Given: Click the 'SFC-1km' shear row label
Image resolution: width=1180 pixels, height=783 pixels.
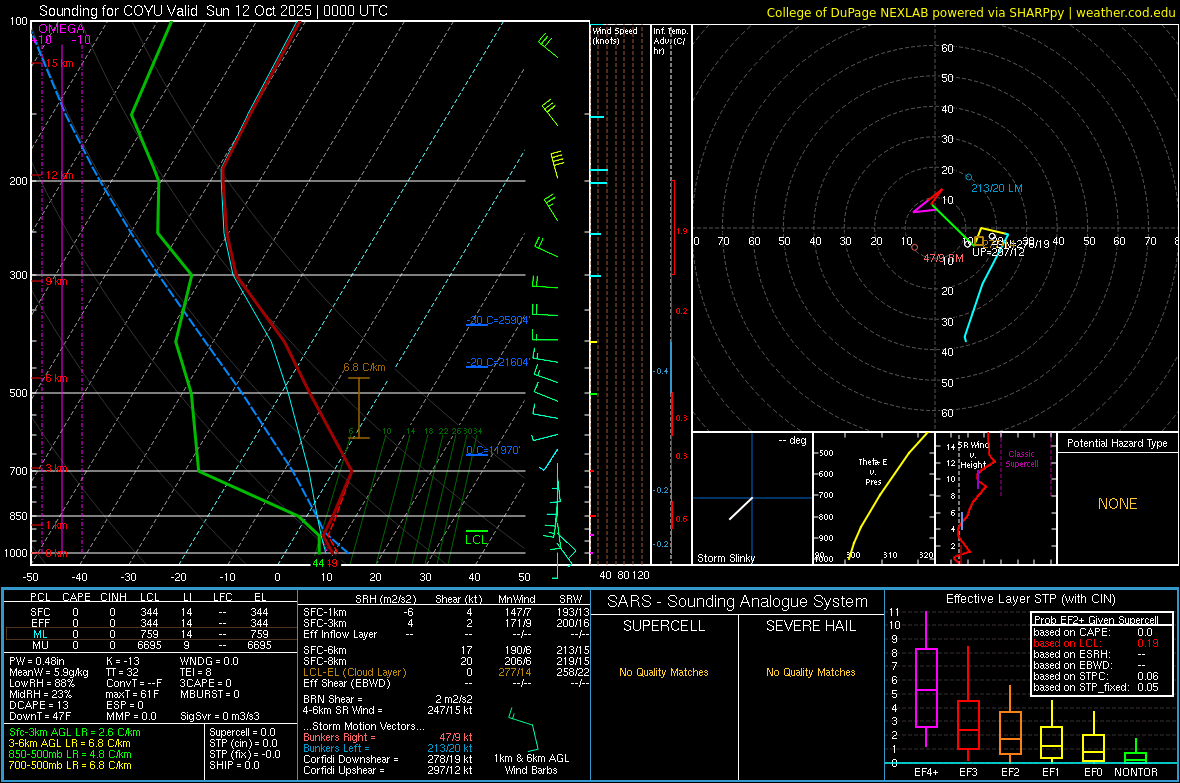Looking at the screenshot, I should point(324,612).
